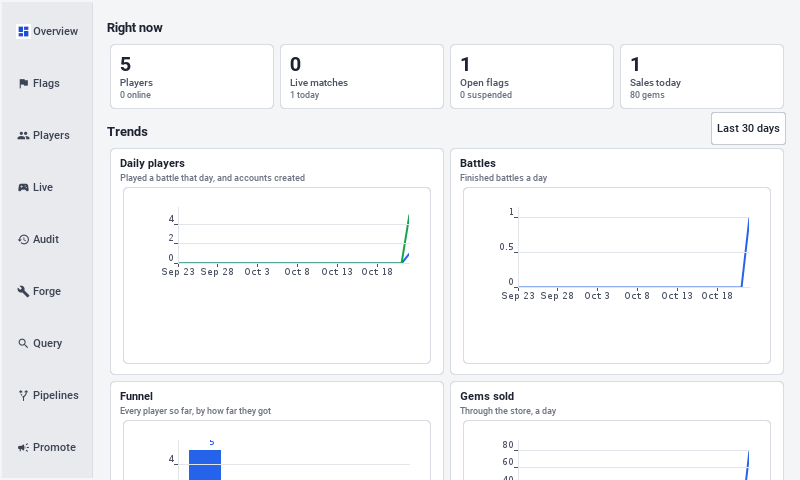Go to the Flags section label

[46, 84]
